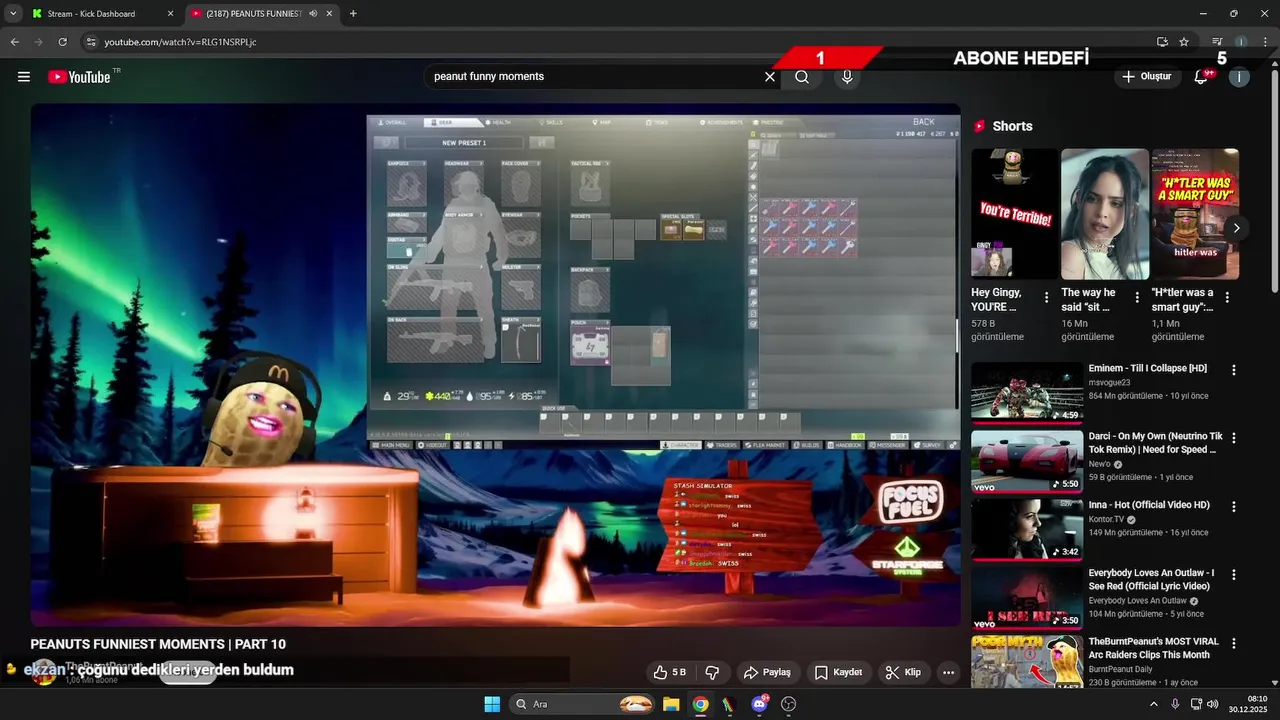Open the media control icon in Chrome toolbar
1280x720 pixels.
pyautogui.click(x=1217, y=42)
